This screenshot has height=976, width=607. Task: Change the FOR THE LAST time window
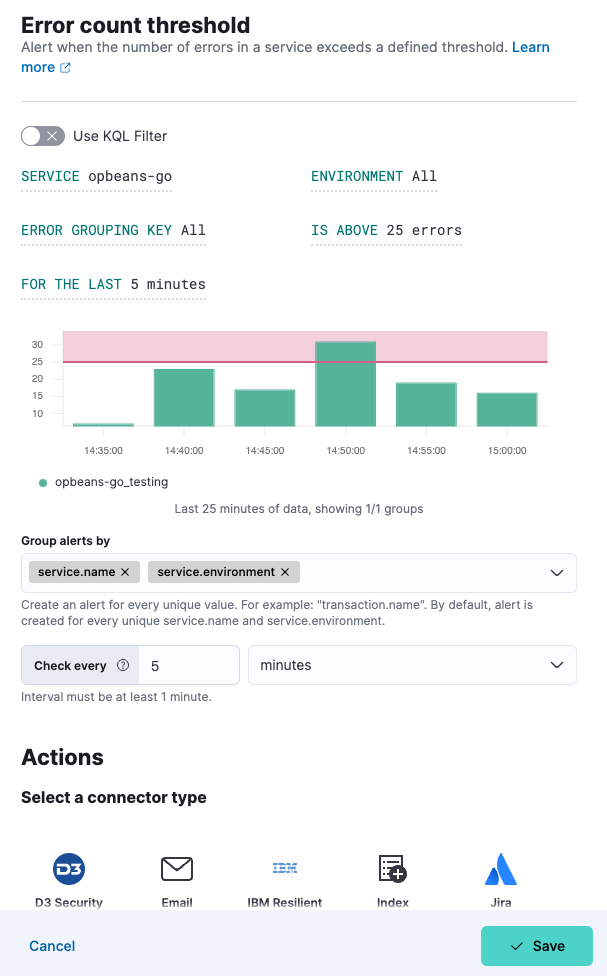[113, 284]
